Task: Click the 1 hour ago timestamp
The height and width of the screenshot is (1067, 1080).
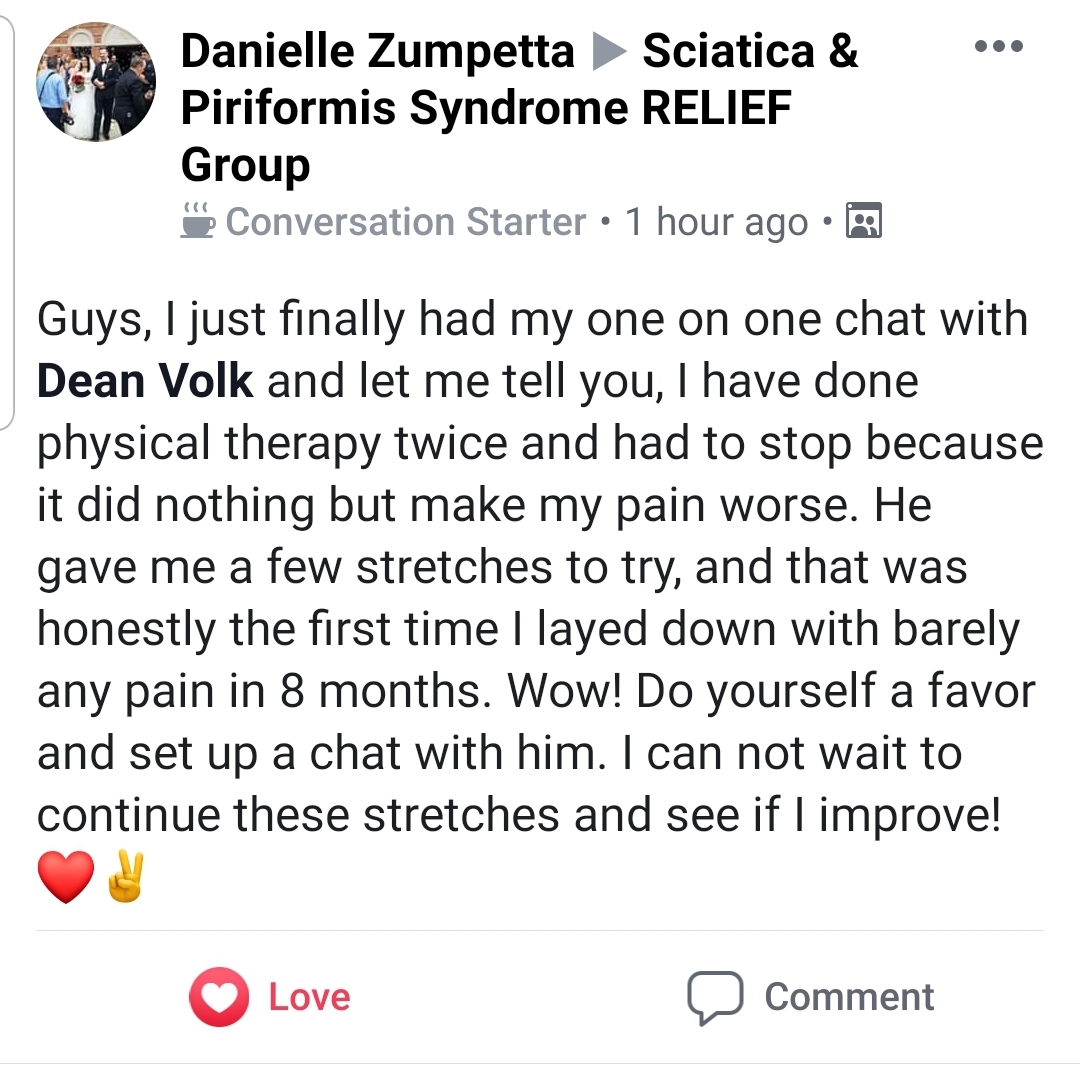Action: coord(716,220)
